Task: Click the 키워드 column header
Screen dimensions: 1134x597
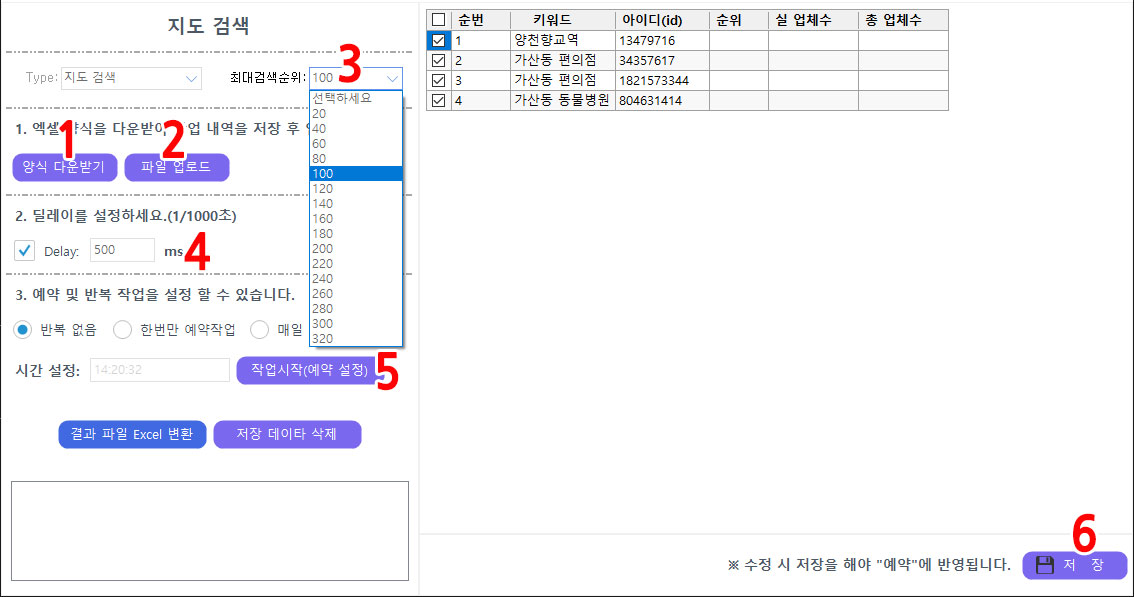Action: click(552, 20)
